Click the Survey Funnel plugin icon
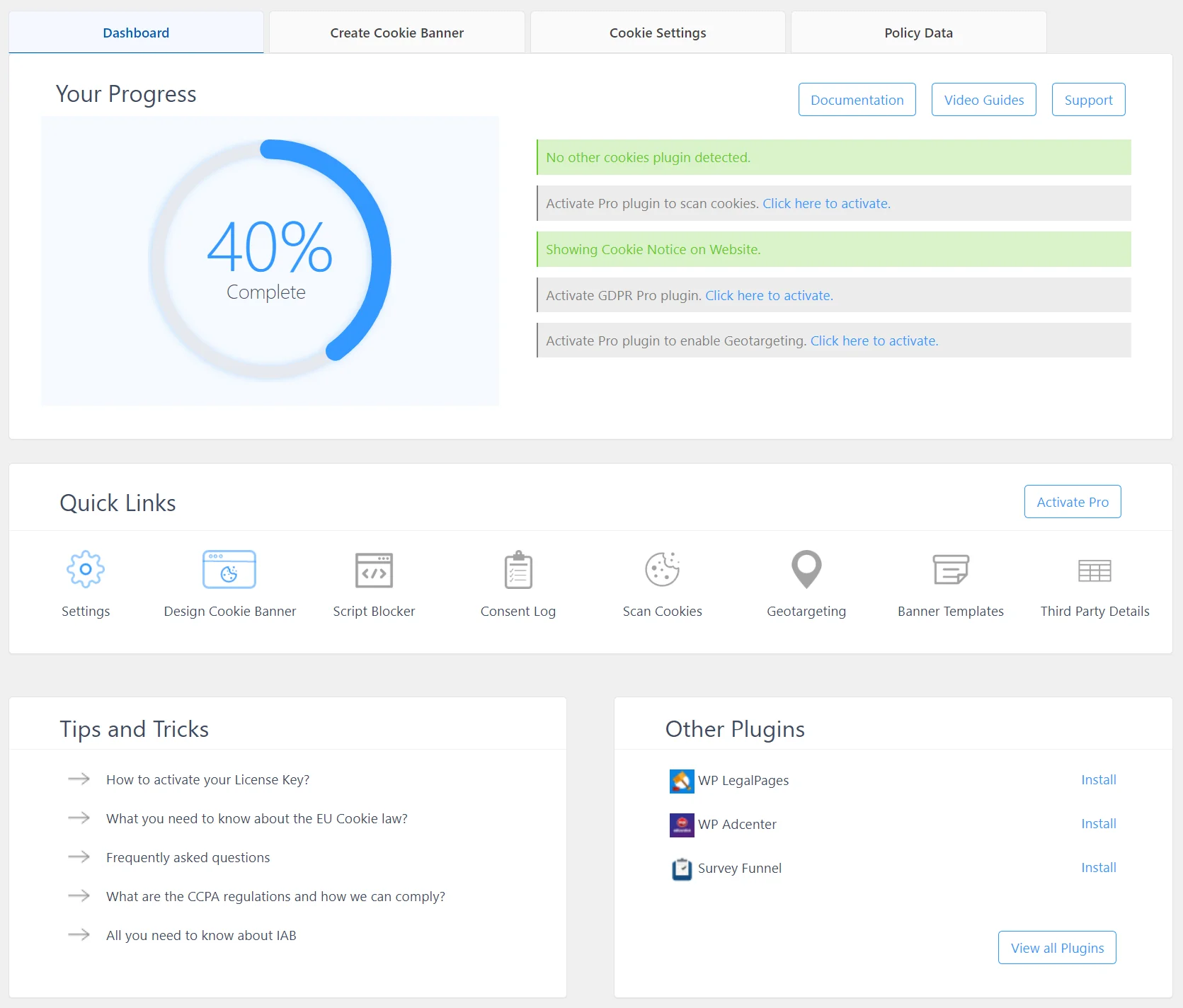Viewport: 1183px width, 1008px height. [681, 869]
